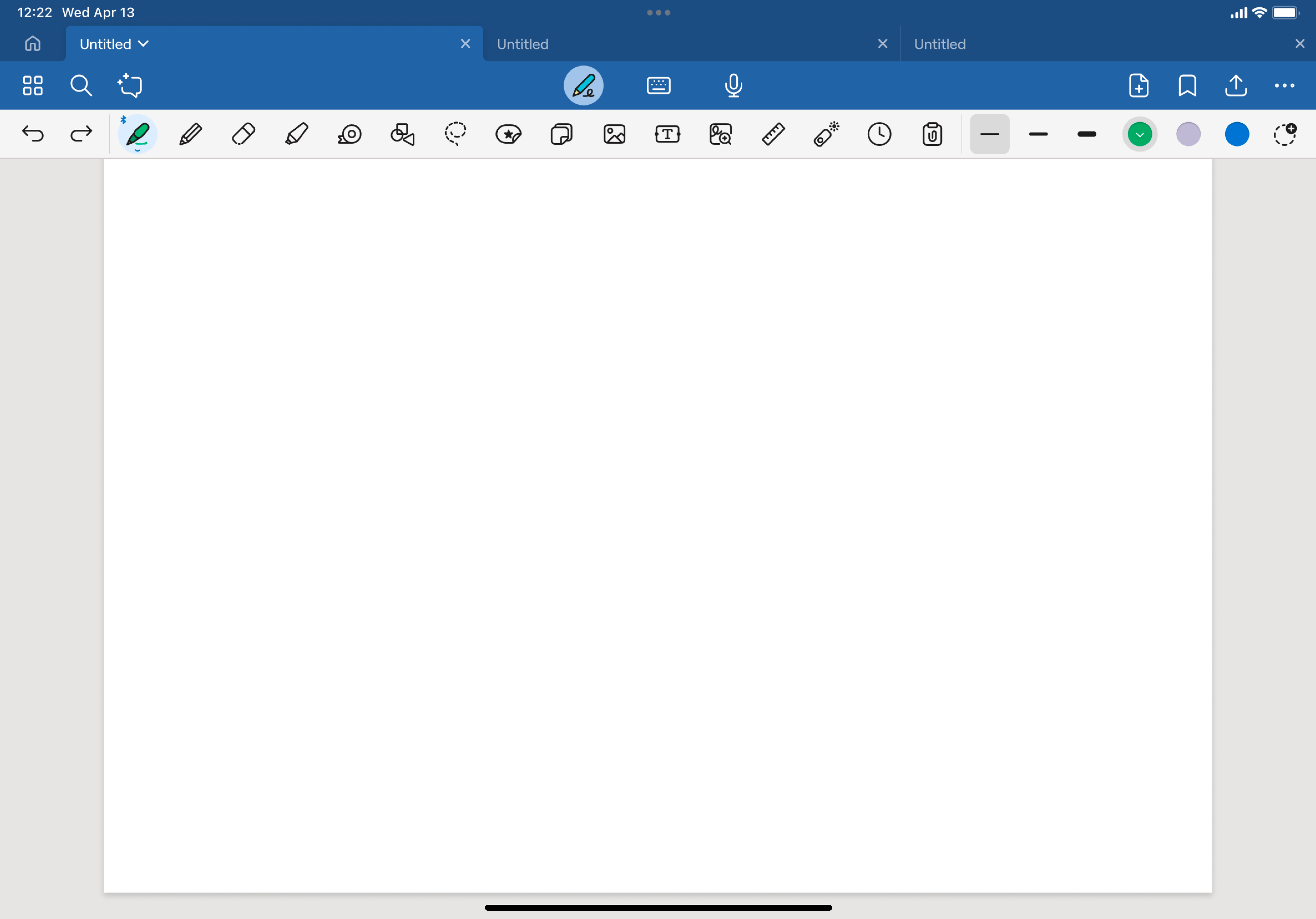The height and width of the screenshot is (919, 1316).
Task: Select the pencil tool
Action: pos(190,134)
